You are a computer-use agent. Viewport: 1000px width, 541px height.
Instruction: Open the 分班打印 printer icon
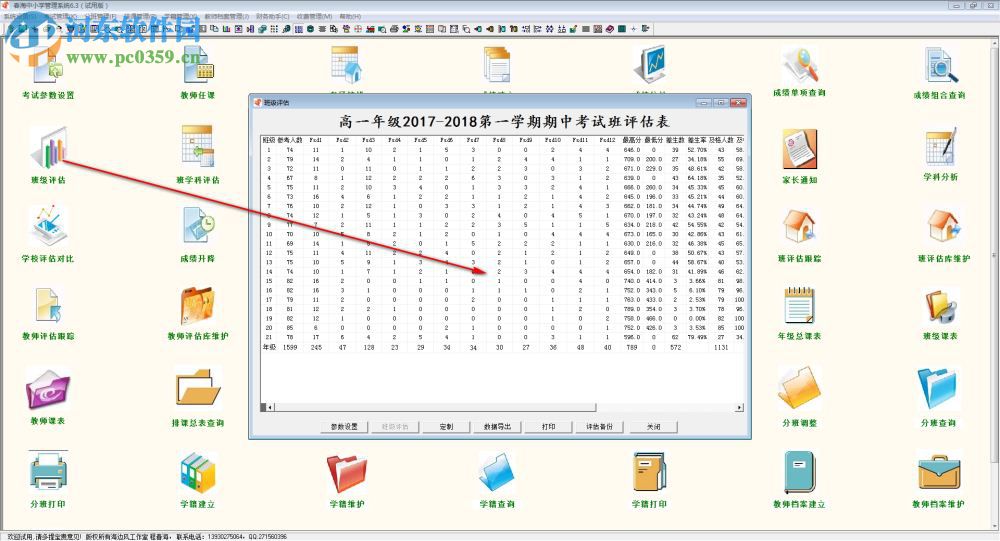click(48, 472)
